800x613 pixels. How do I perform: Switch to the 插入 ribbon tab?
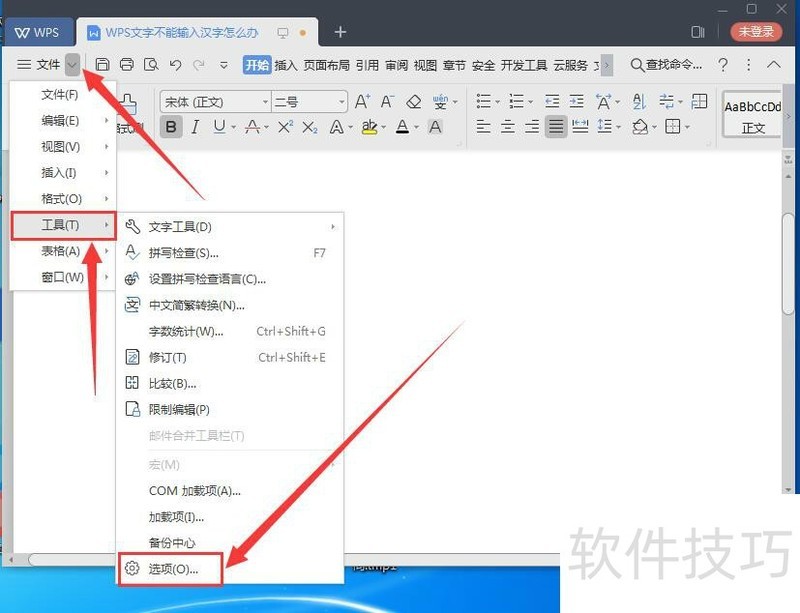coord(286,64)
